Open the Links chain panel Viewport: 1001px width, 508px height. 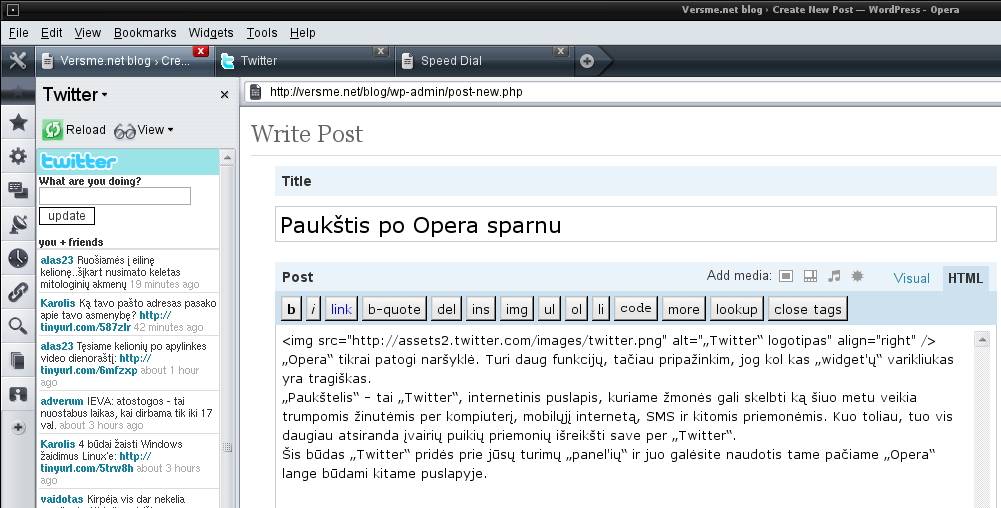(18, 292)
